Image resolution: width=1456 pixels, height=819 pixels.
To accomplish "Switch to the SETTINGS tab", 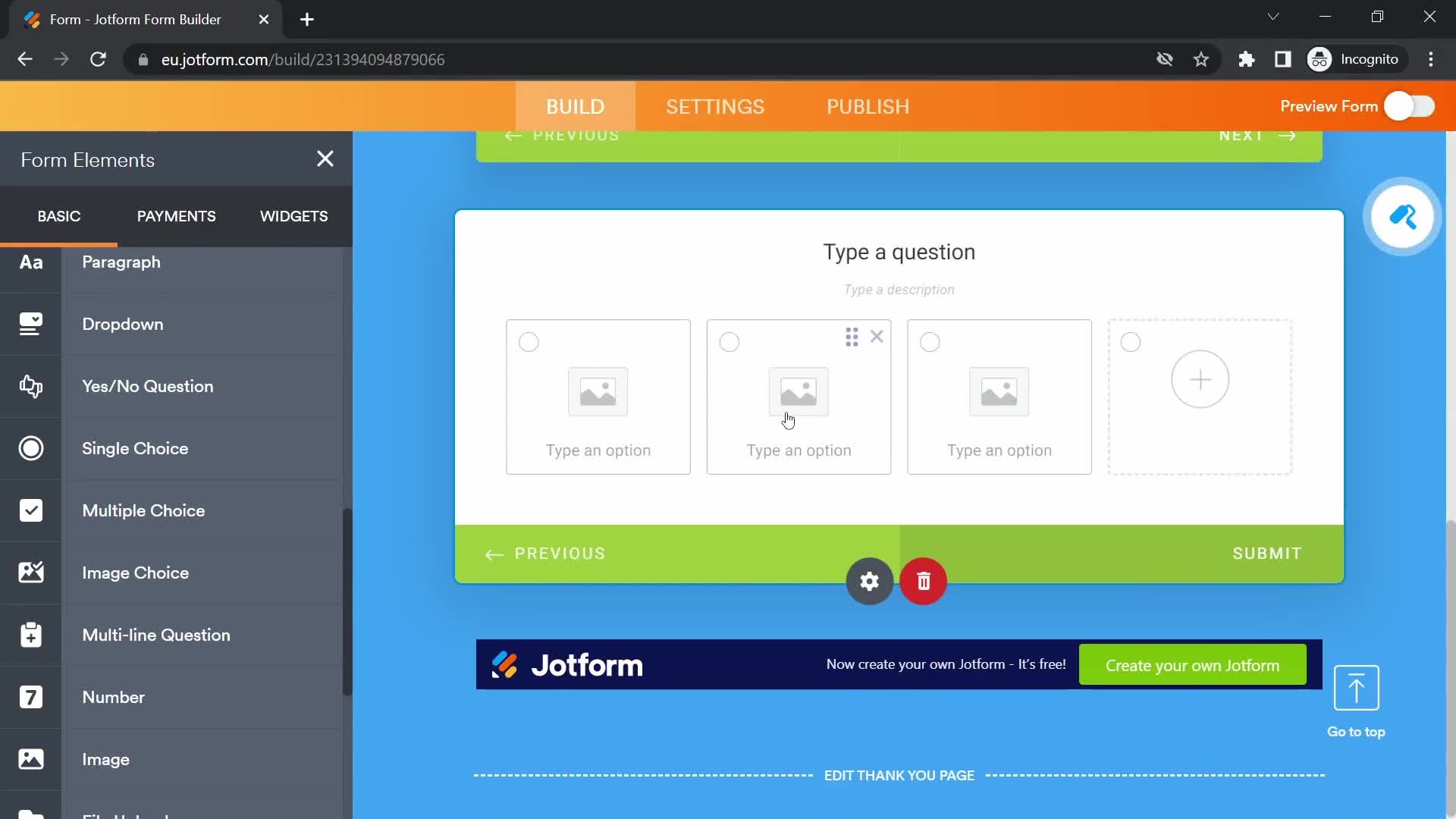I will [x=715, y=106].
